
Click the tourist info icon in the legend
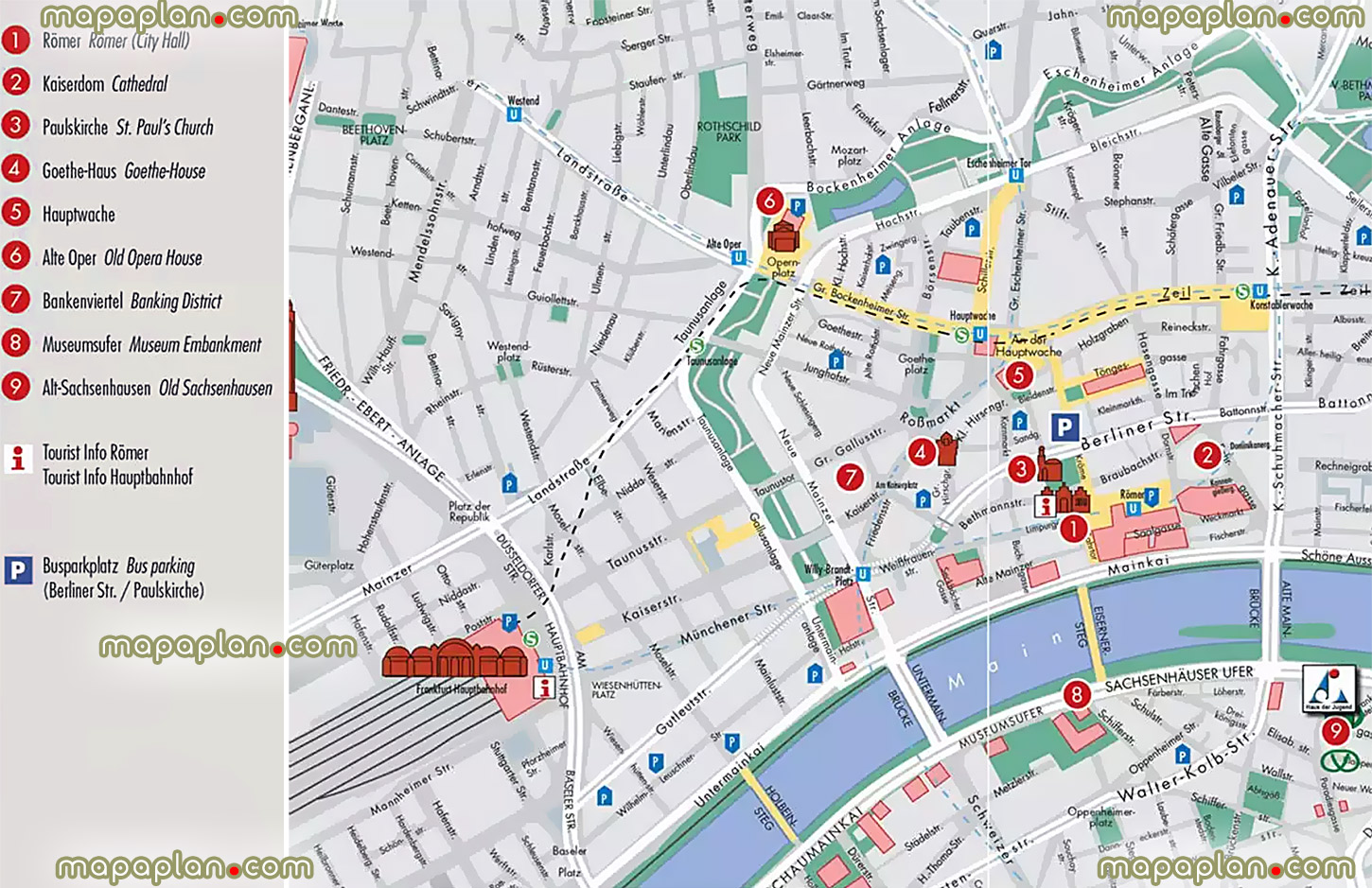click(x=17, y=459)
